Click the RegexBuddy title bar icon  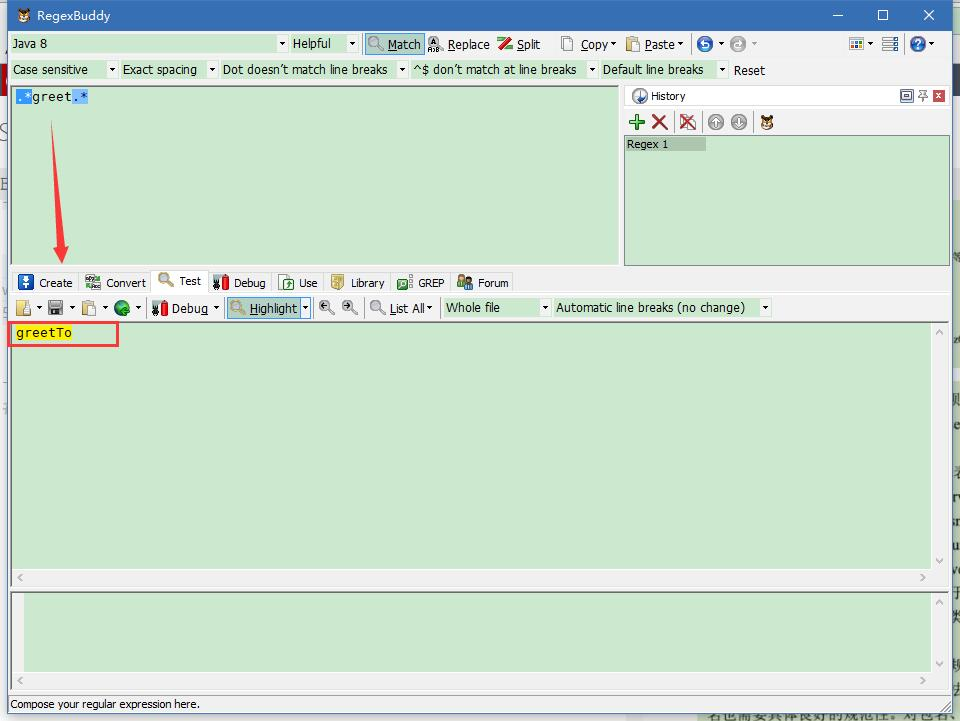tap(24, 15)
